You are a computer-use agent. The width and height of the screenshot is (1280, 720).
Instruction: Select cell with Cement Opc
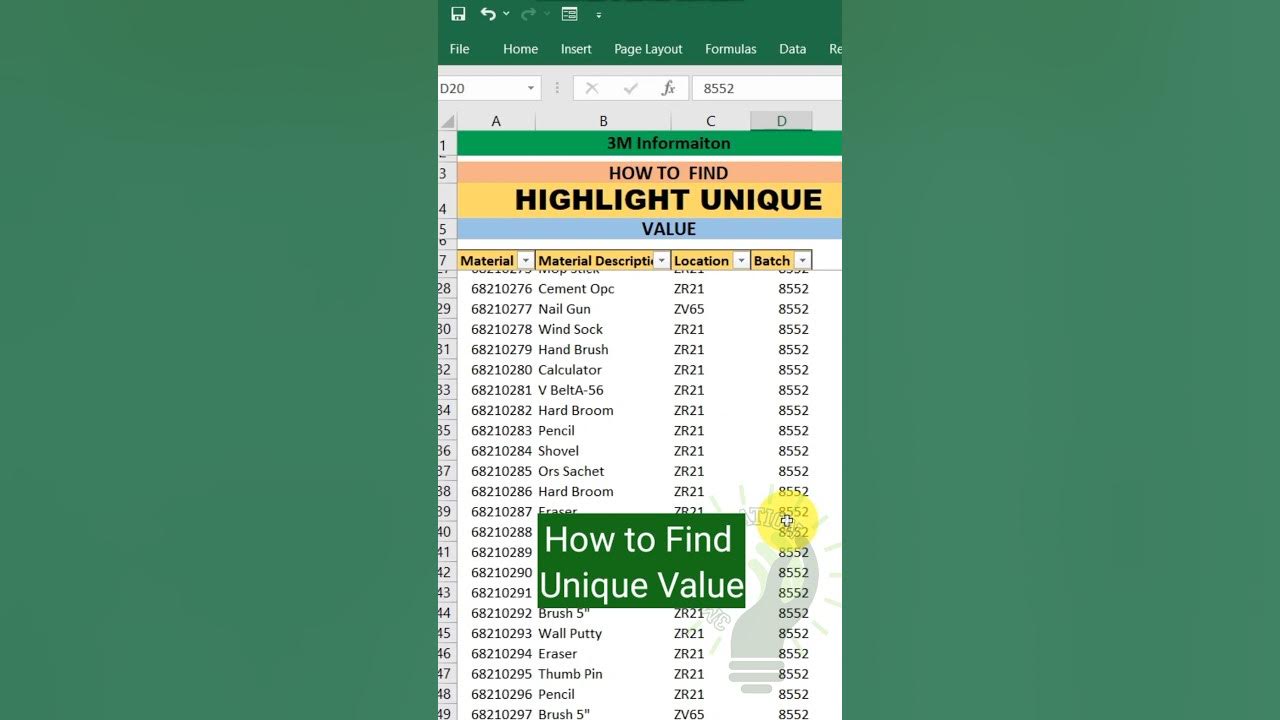(603, 289)
